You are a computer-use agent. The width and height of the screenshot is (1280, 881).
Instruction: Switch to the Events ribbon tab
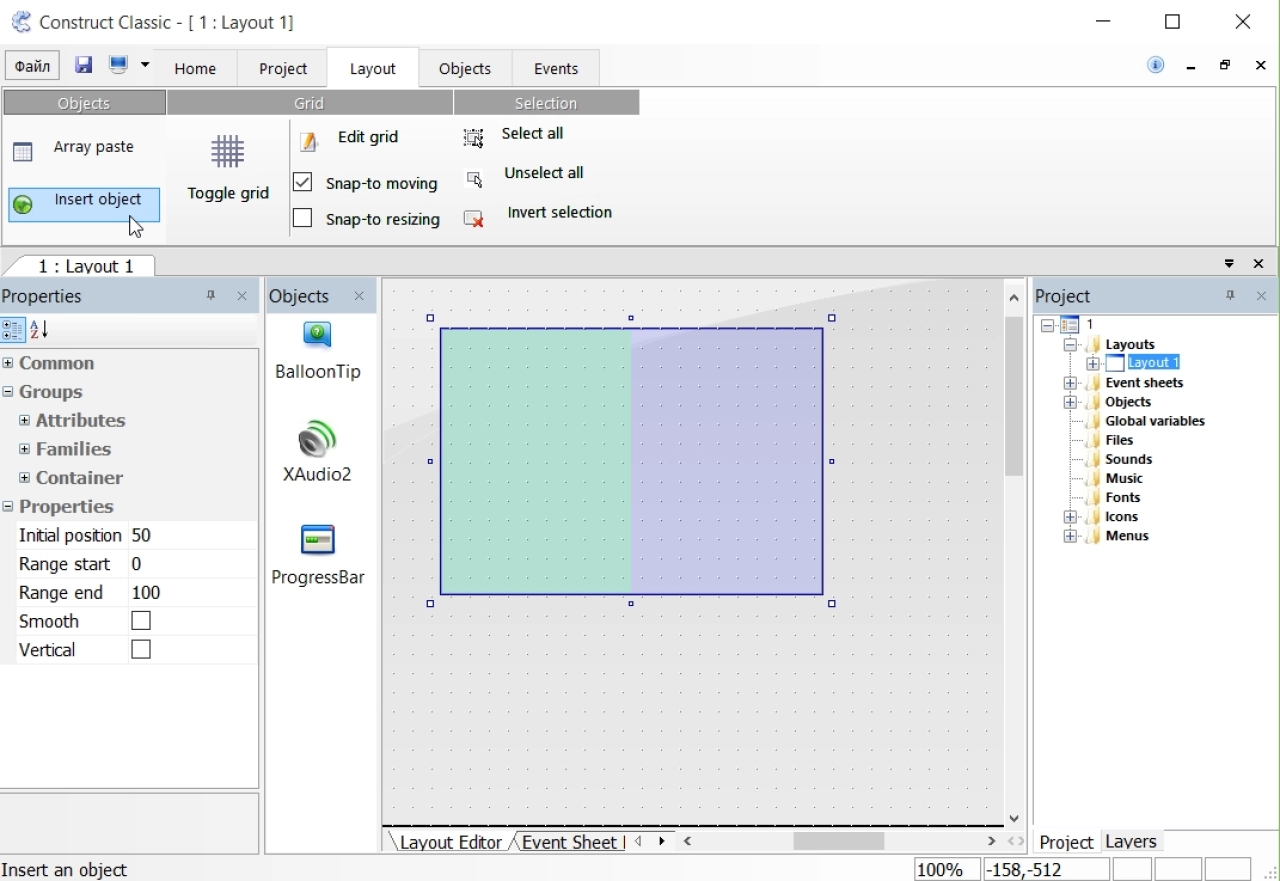click(557, 68)
